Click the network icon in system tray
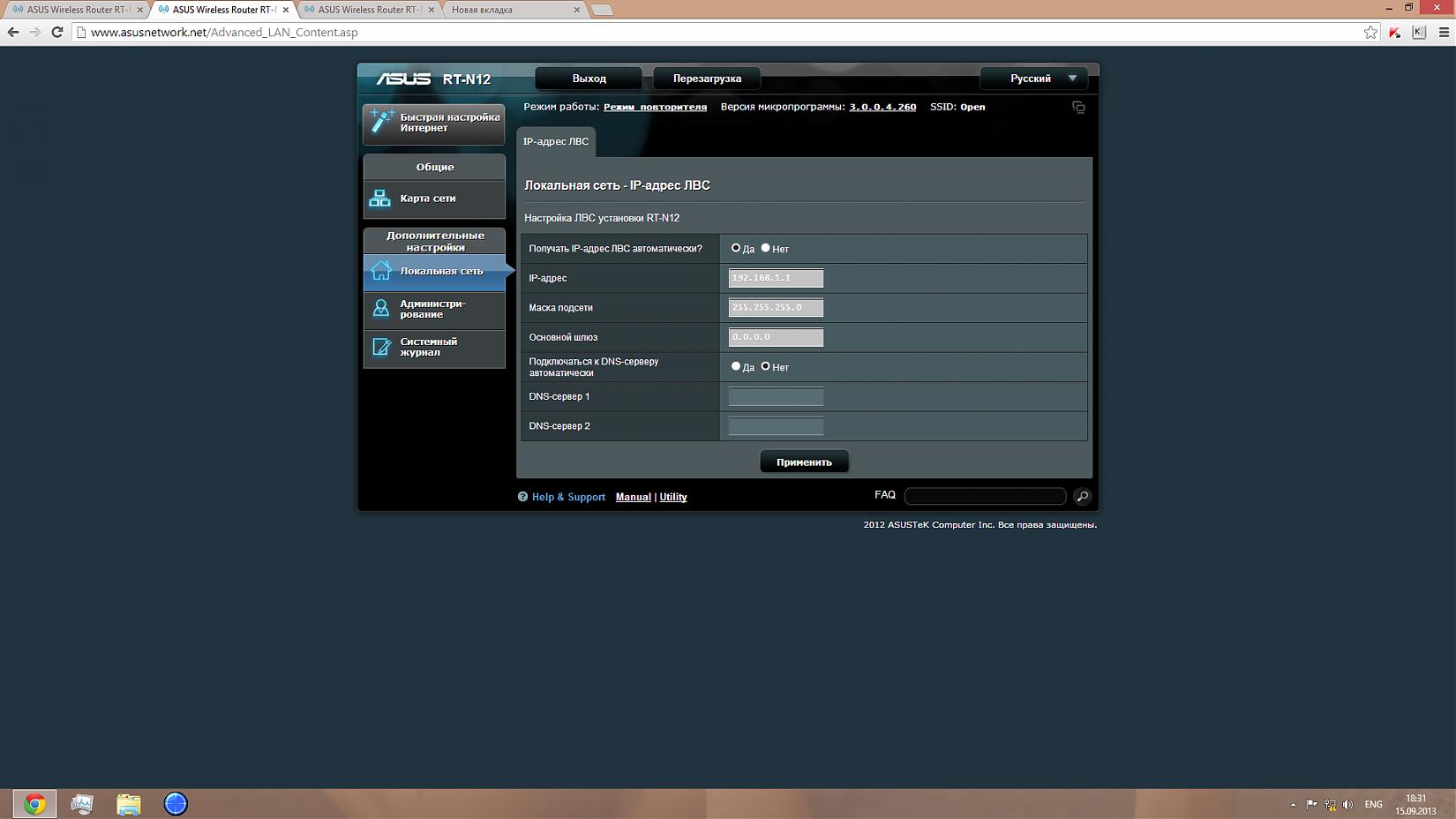This screenshot has height=819, width=1456. click(1330, 805)
